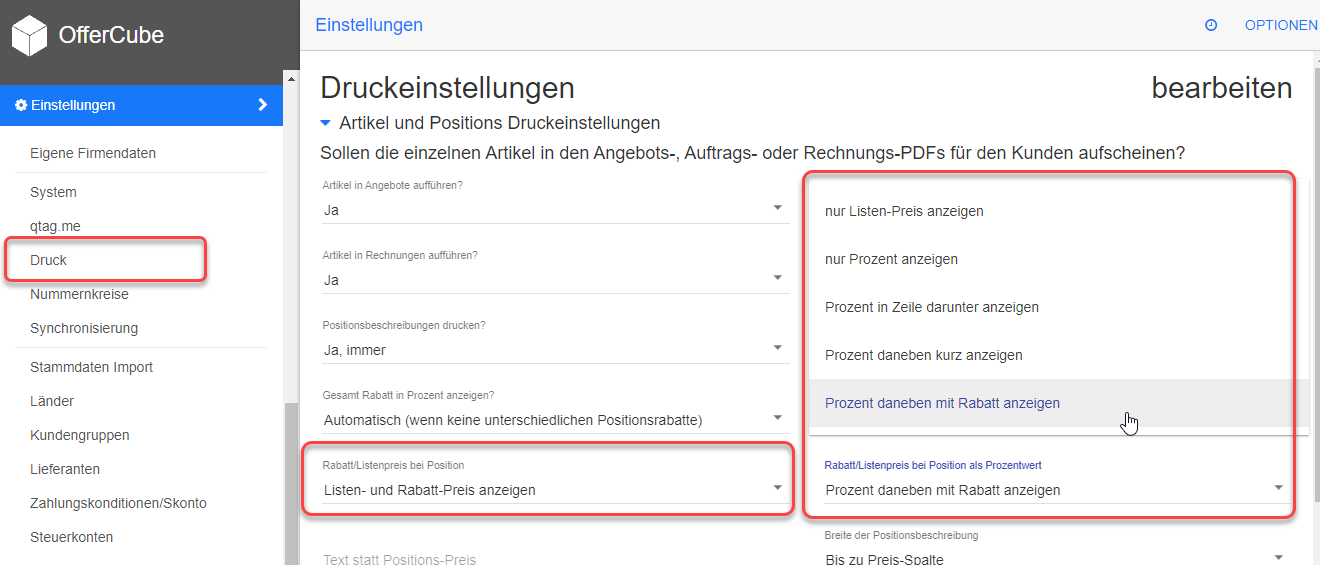The height and width of the screenshot is (565, 1320).
Task: Collapse Artikel und Positions Druckeinstellungen section
Action: click(x=325, y=124)
